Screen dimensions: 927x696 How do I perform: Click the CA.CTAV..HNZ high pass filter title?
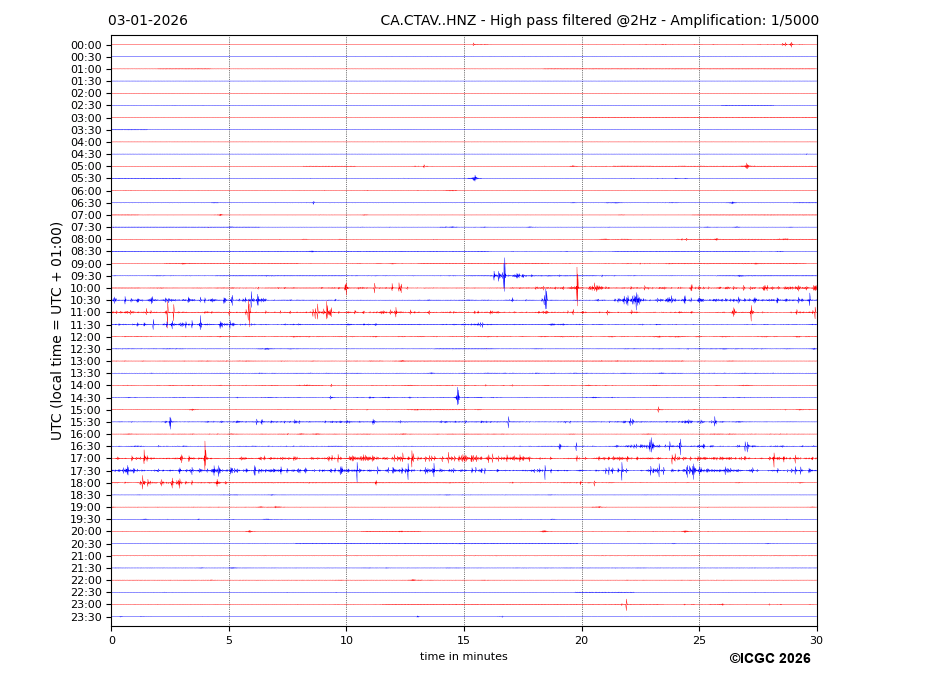599,21
